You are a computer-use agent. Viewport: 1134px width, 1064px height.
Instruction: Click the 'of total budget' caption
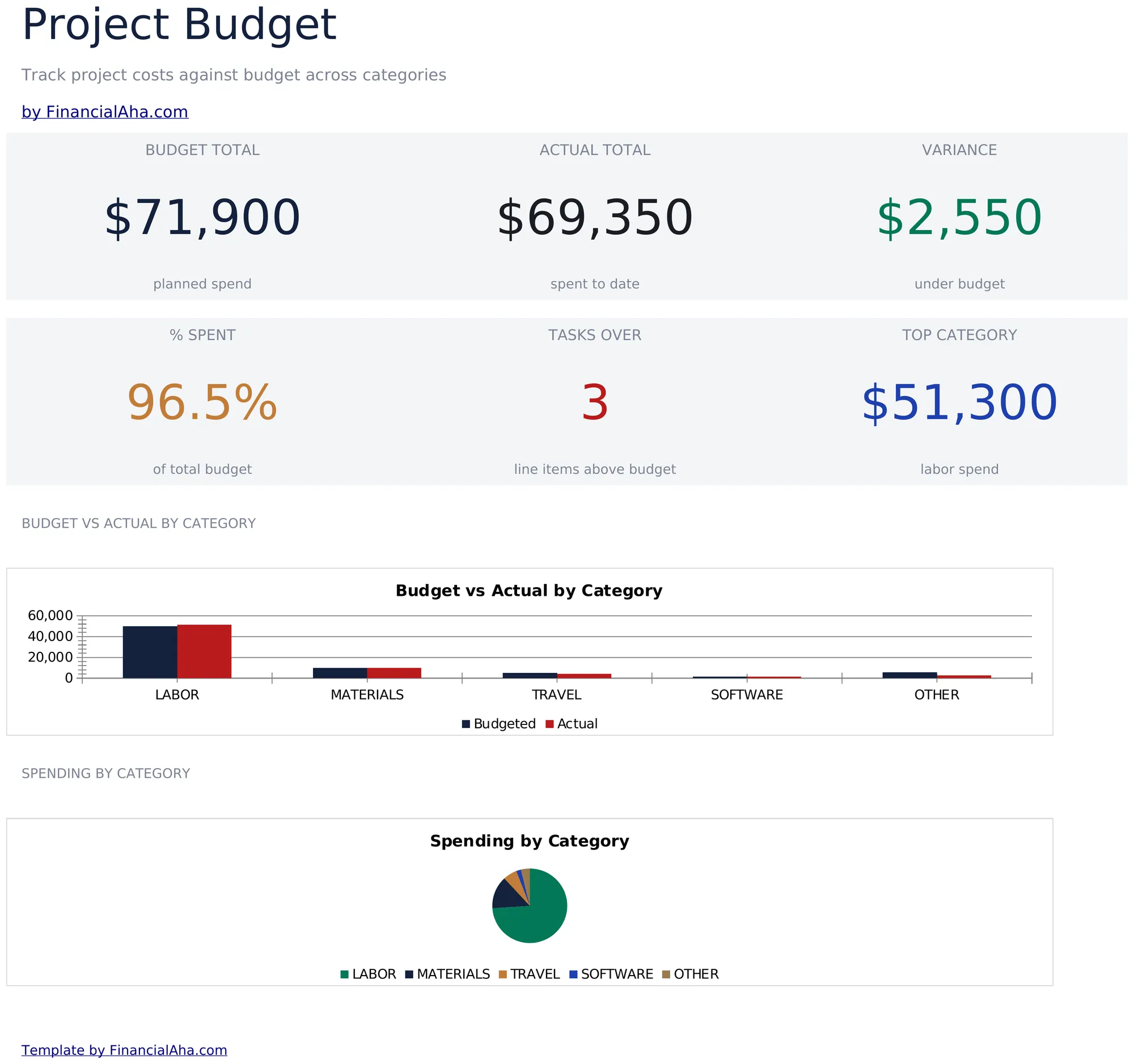pyautogui.click(x=202, y=469)
